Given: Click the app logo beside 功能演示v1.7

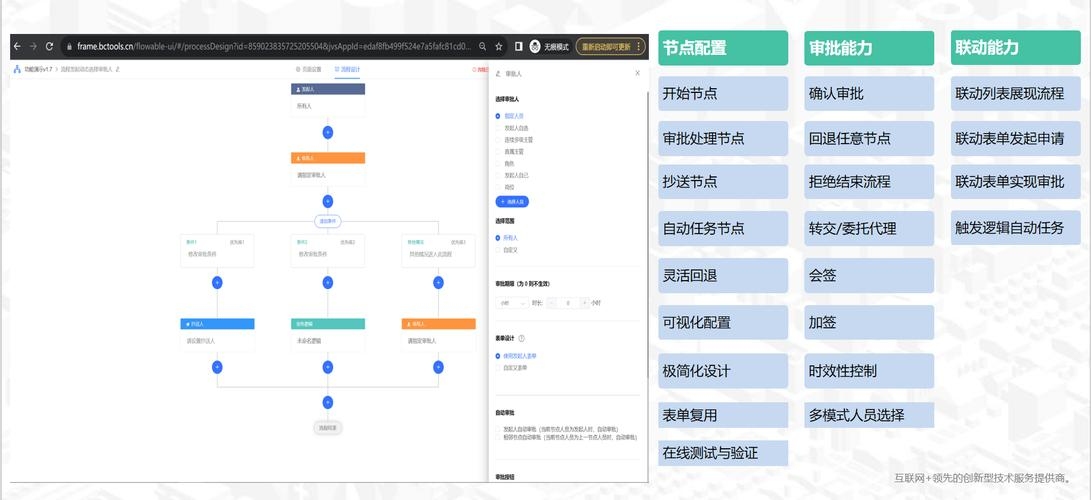Looking at the screenshot, I should pyautogui.click(x=17, y=70).
